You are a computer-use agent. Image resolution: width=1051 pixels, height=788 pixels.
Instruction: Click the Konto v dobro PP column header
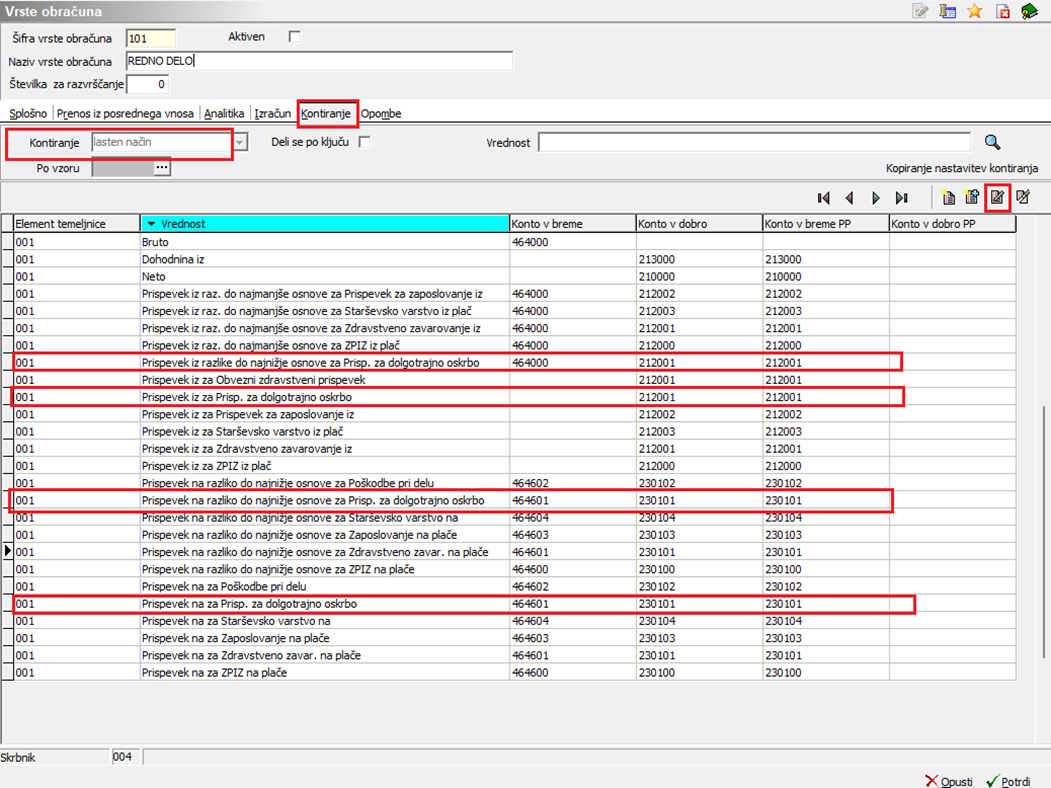[x=952, y=224]
